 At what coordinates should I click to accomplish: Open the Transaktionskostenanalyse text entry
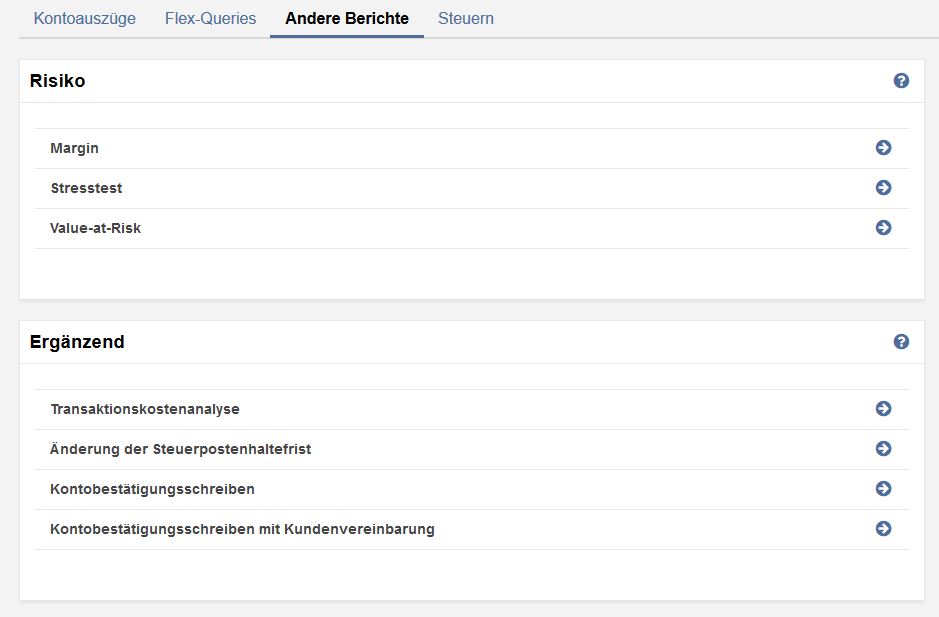145,409
